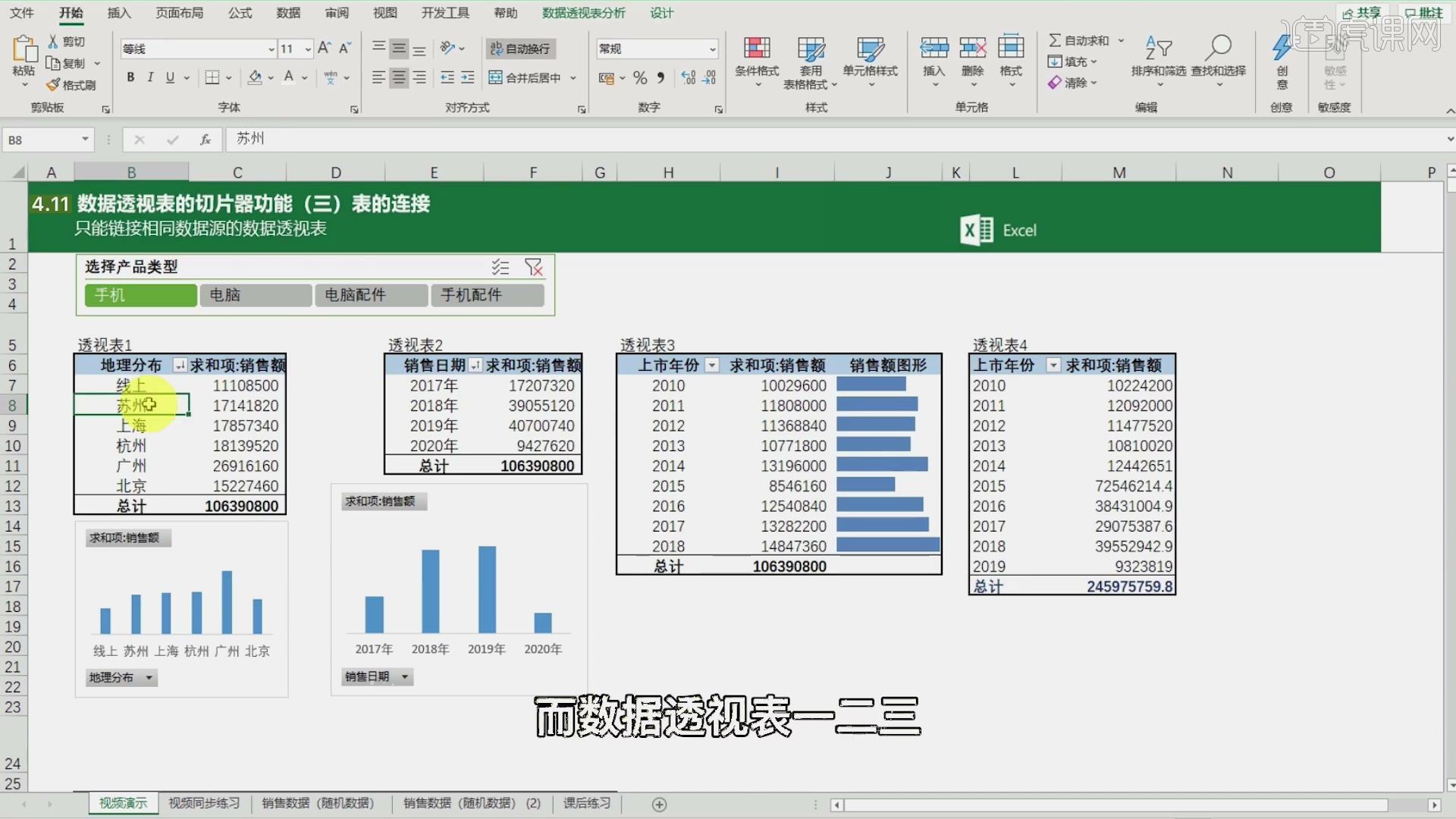Open Format as Table (套用表格格式)

tap(810, 62)
